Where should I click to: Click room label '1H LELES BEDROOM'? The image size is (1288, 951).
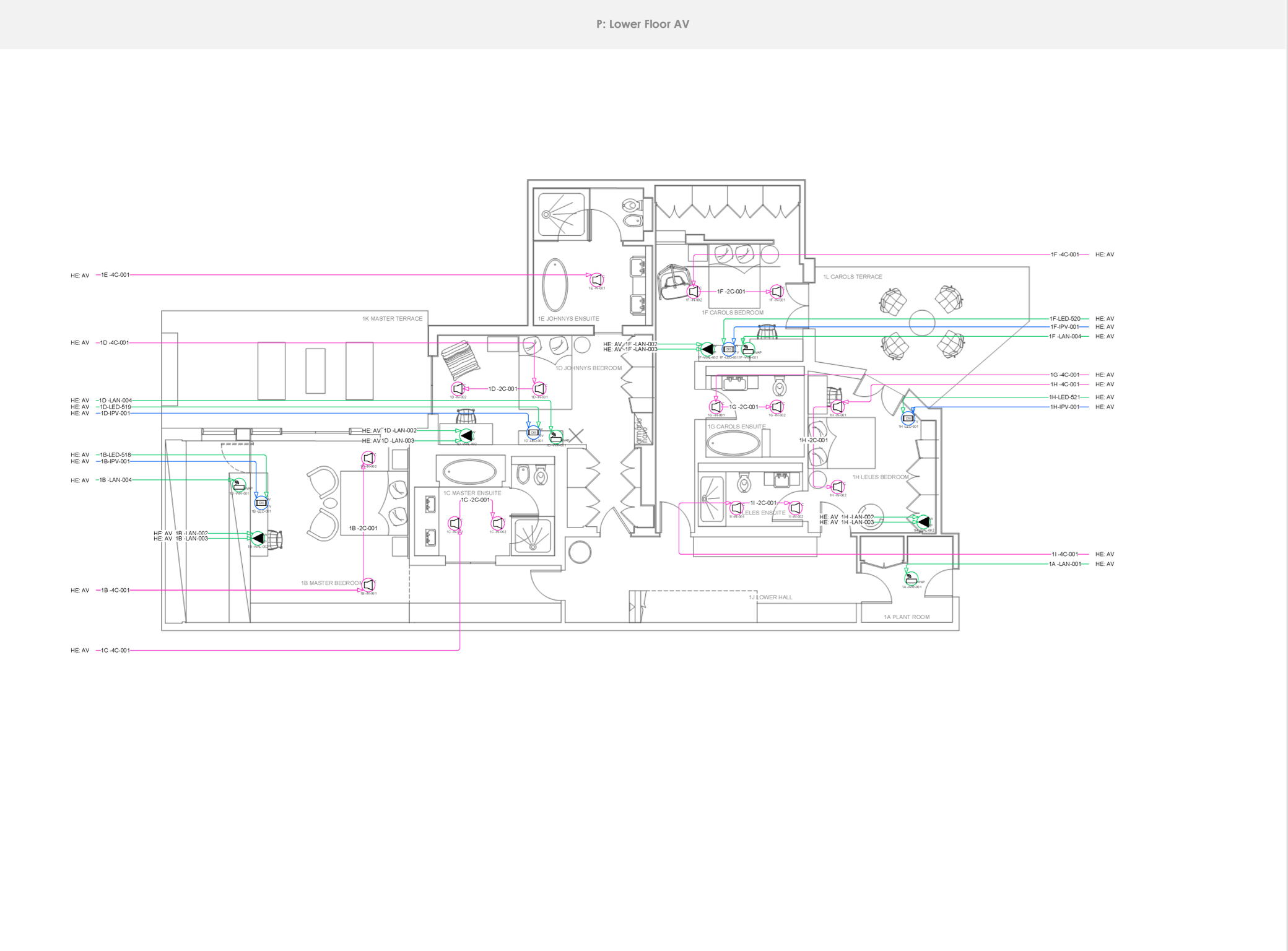(x=881, y=477)
